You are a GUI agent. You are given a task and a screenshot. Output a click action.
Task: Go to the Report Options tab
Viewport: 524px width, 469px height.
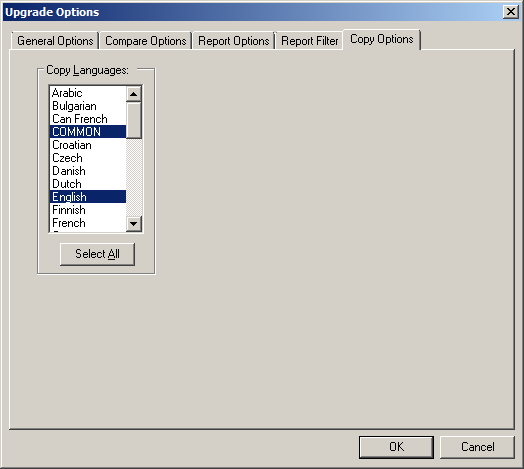[x=233, y=41]
